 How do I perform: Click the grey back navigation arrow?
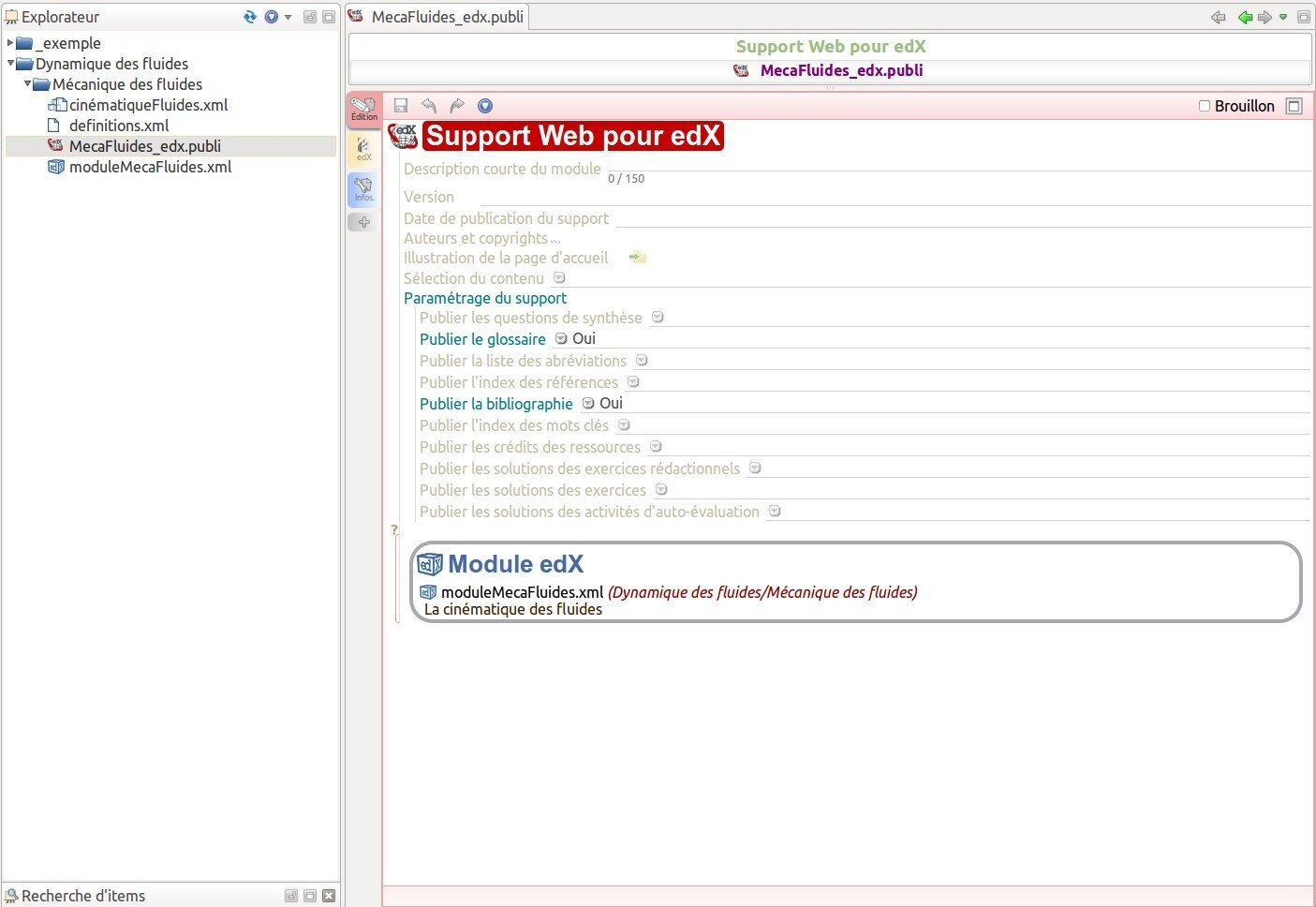pyautogui.click(x=1219, y=17)
